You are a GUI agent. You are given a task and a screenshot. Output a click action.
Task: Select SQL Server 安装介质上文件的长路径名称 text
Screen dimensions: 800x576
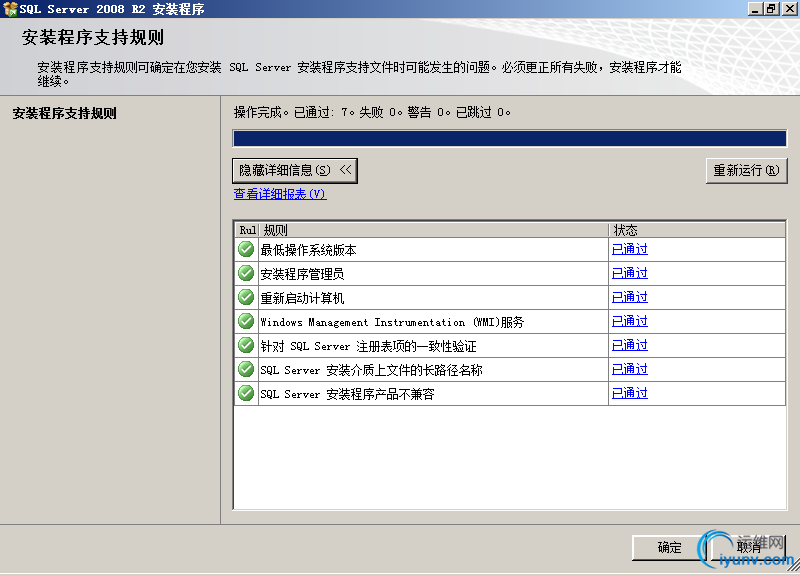(371, 370)
